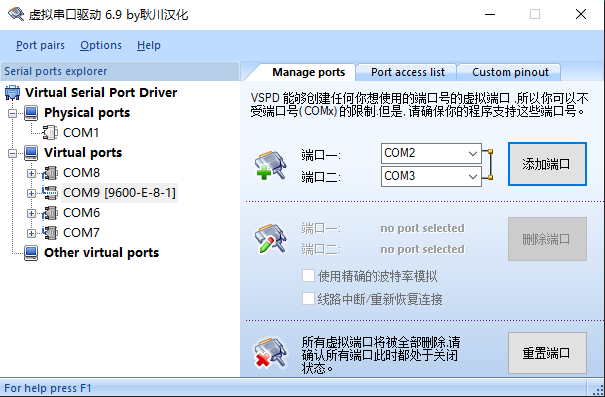
Task: Expand the COM6 tree node
Action: [31, 213]
